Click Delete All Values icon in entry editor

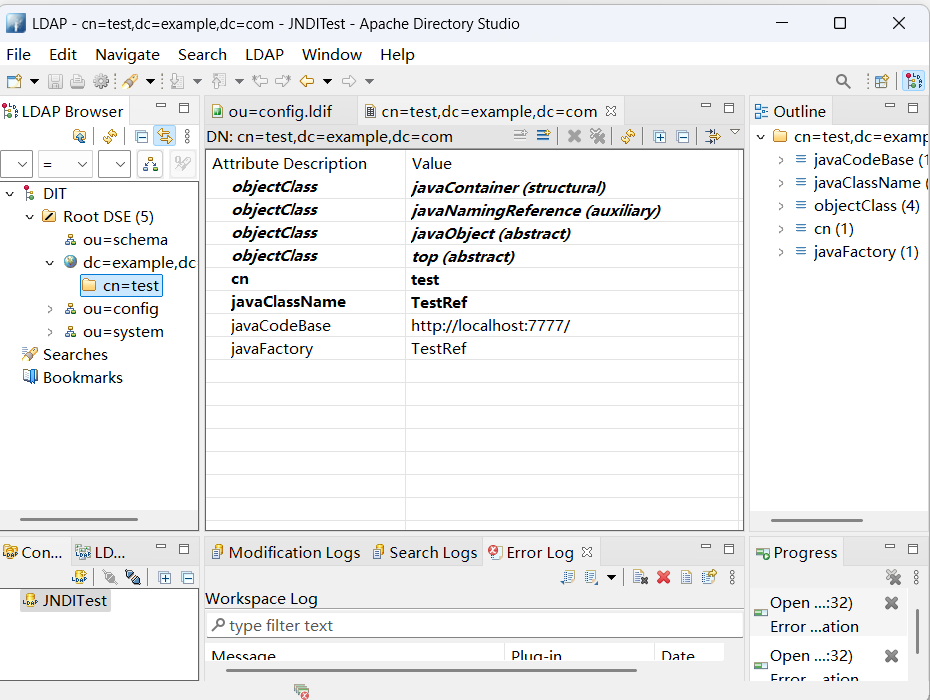tap(597, 136)
